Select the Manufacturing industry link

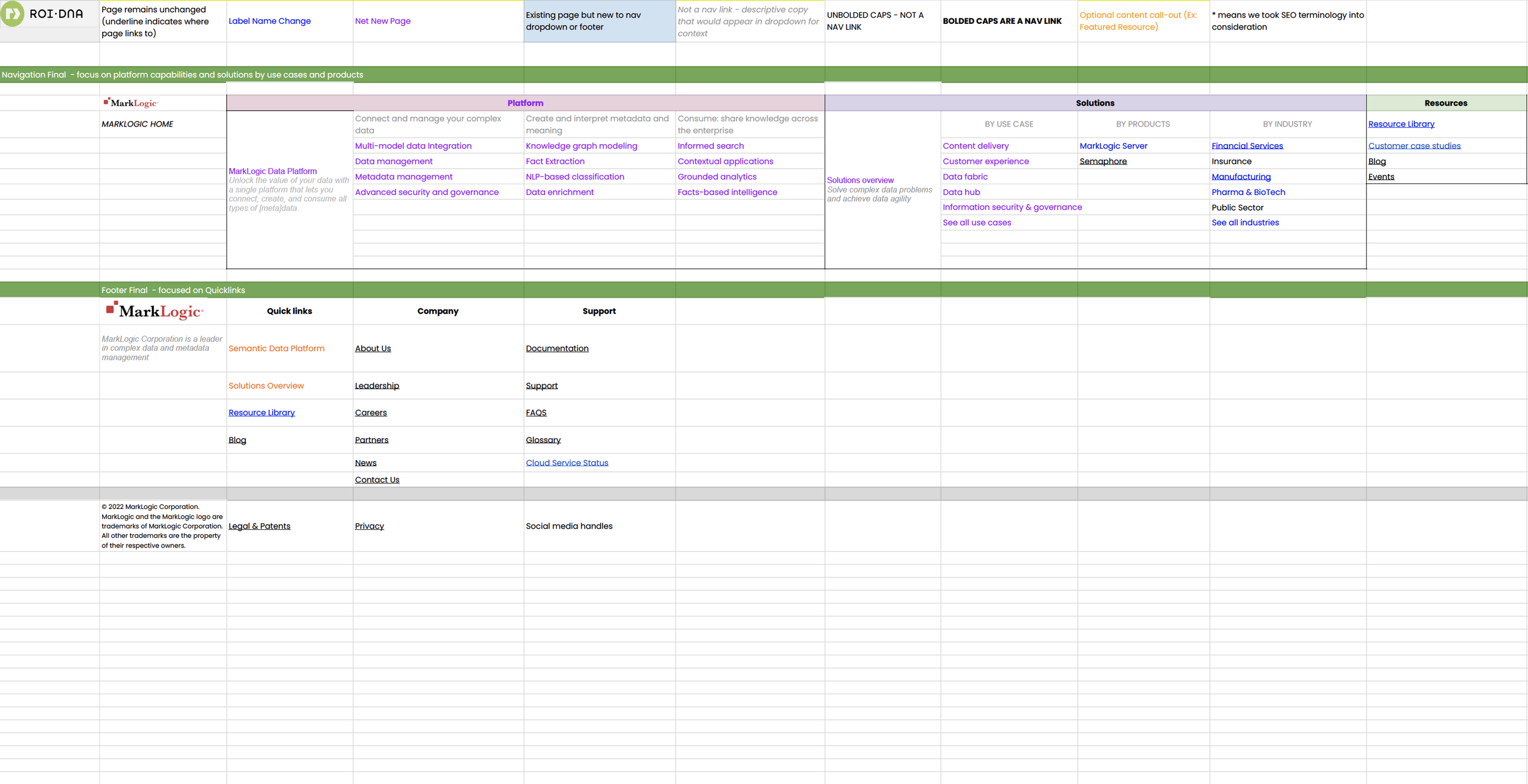[1241, 177]
